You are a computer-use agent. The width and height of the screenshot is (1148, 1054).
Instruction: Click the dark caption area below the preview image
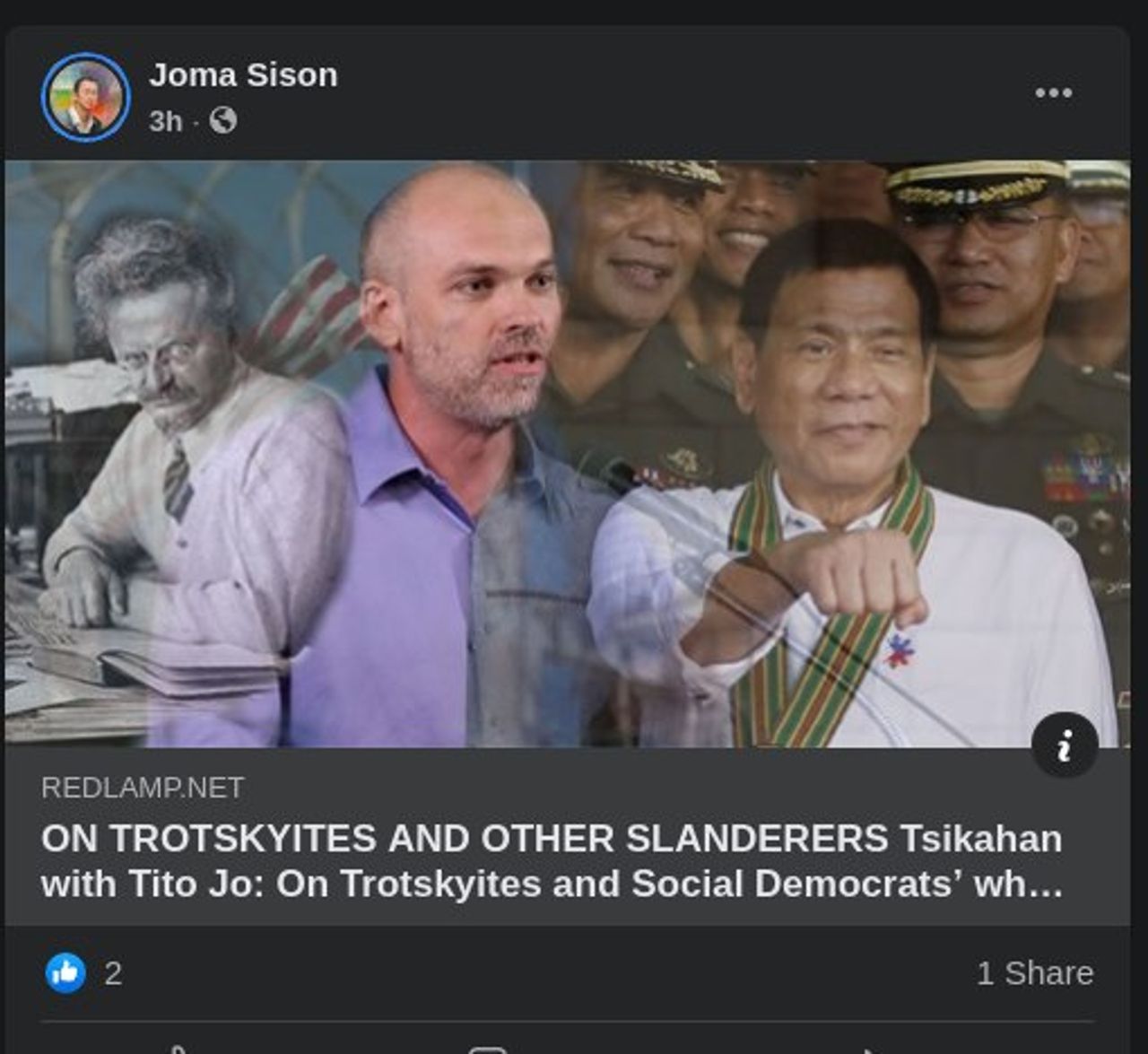point(567,836)
